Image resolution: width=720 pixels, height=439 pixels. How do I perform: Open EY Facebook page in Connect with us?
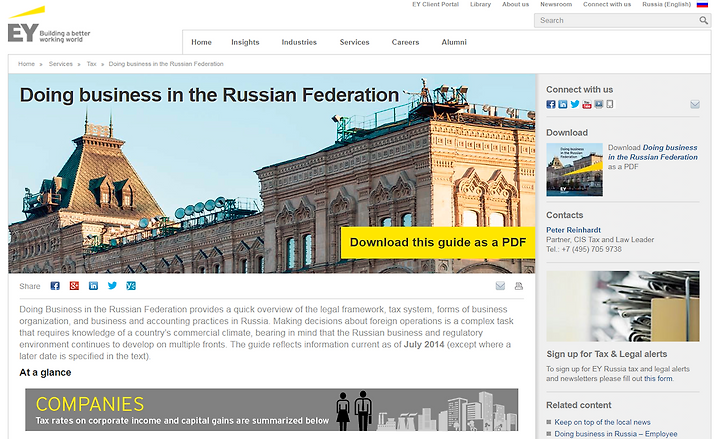pos(551,104)
